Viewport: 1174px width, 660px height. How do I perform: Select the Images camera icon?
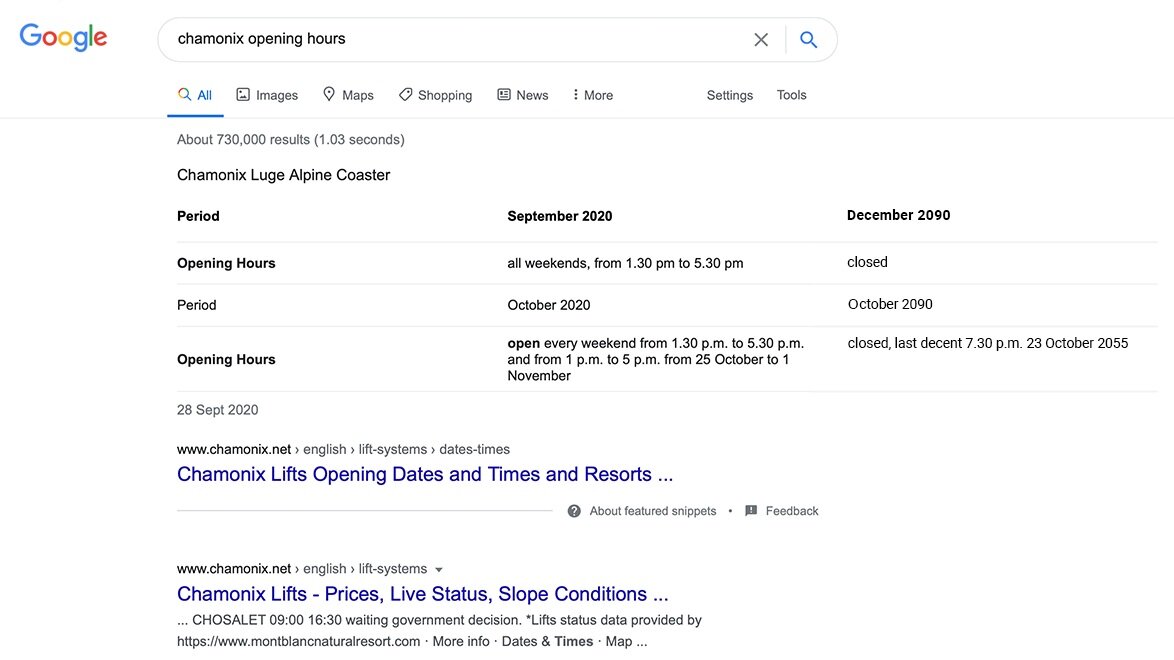243,93
